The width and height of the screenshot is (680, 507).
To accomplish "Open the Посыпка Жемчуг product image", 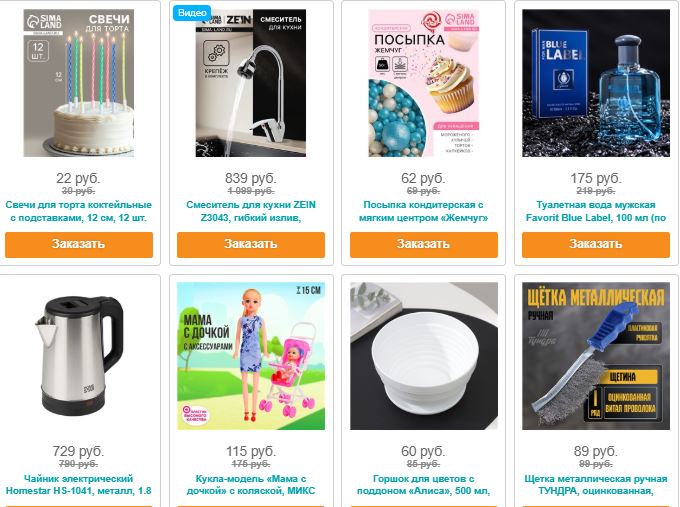I will click(424, 83).
